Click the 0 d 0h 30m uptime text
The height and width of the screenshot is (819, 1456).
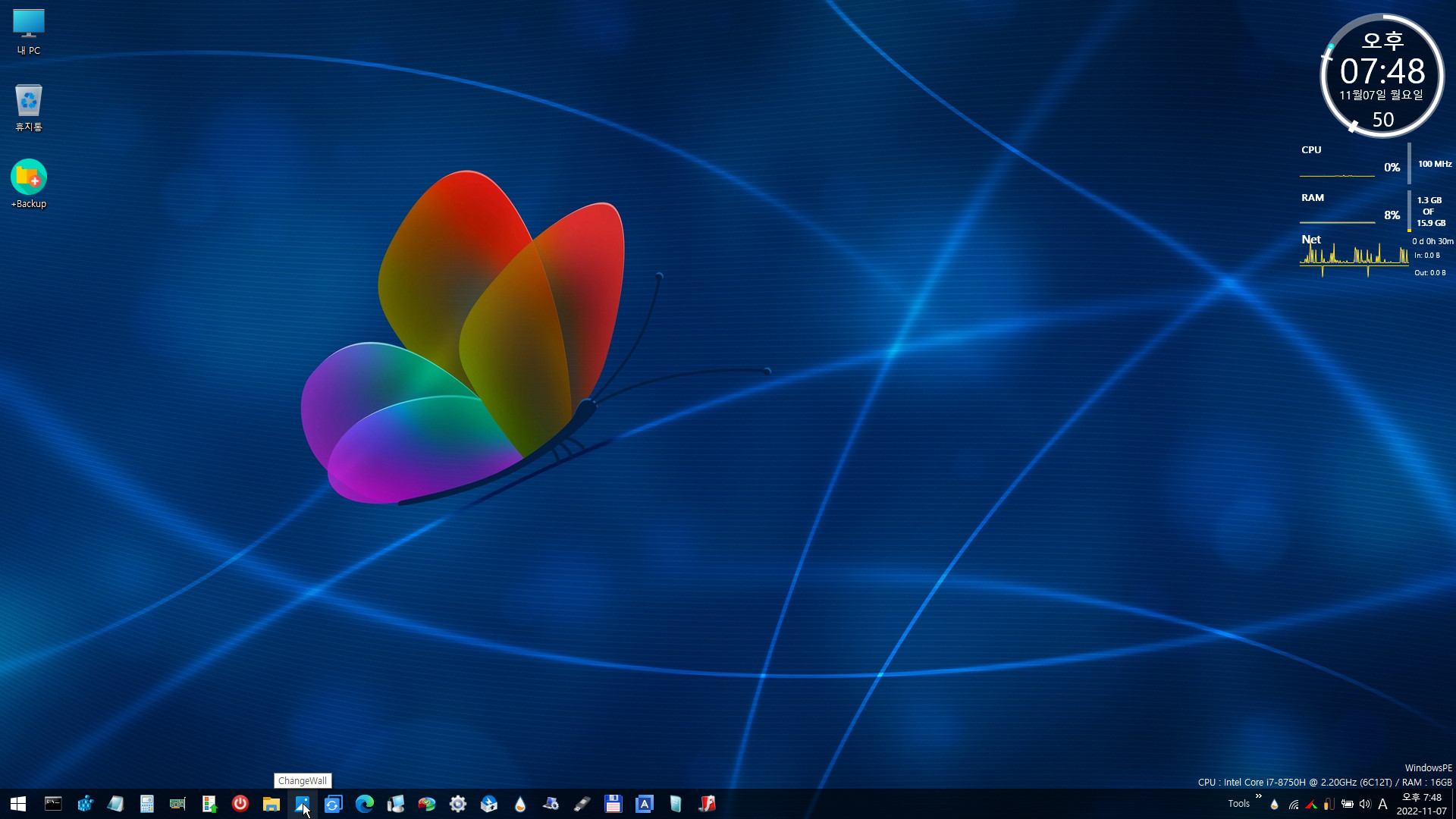tap(1432, 241)
